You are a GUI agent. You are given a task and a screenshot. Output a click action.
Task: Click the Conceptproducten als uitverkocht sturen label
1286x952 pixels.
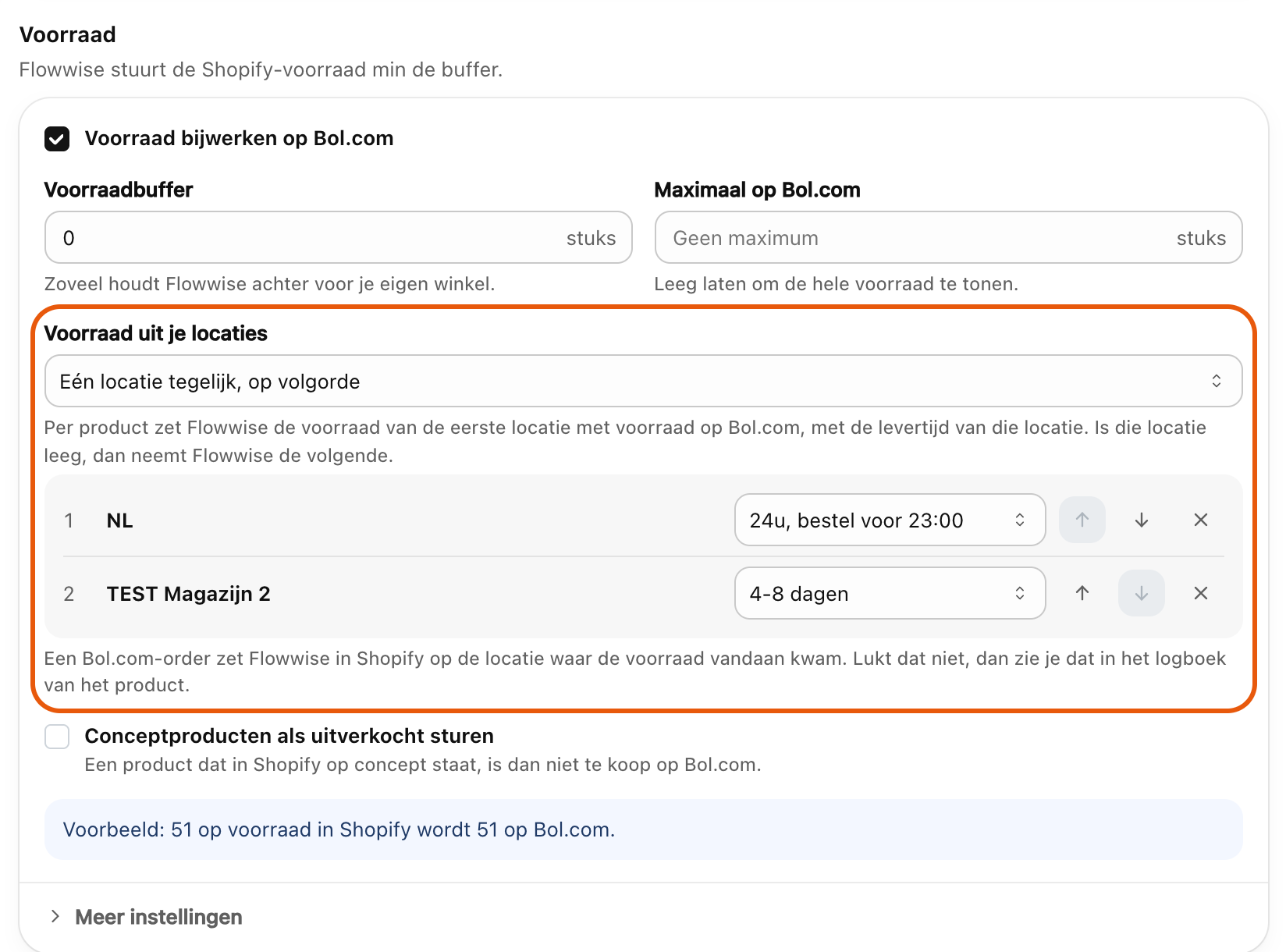click(289, 736)
